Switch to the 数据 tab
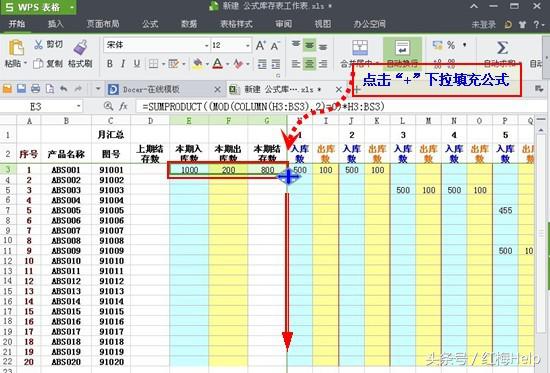This screenshot has width=550, height=373. tap(189, 24)
